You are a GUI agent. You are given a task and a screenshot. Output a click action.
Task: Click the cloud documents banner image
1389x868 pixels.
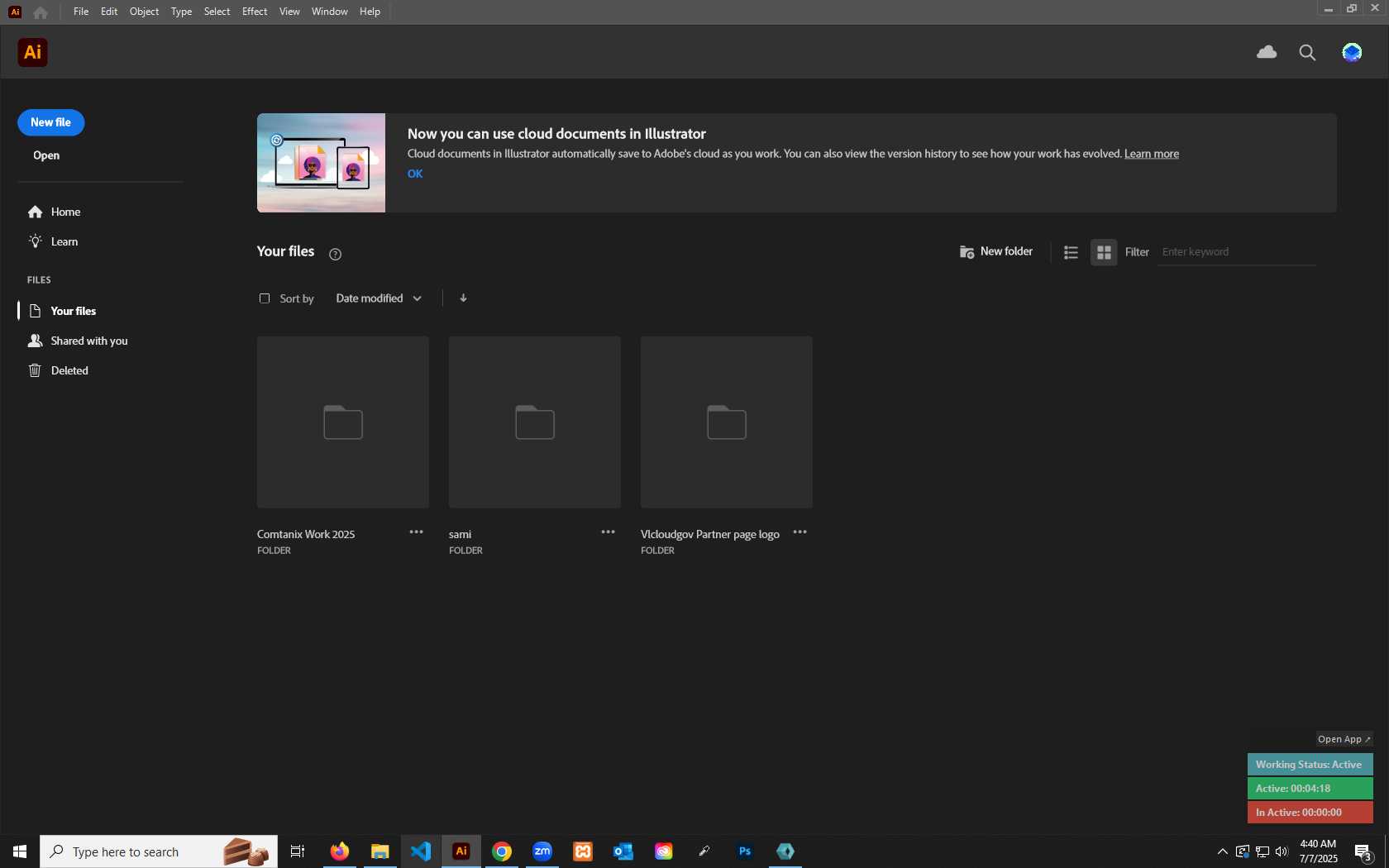(321, 163)
